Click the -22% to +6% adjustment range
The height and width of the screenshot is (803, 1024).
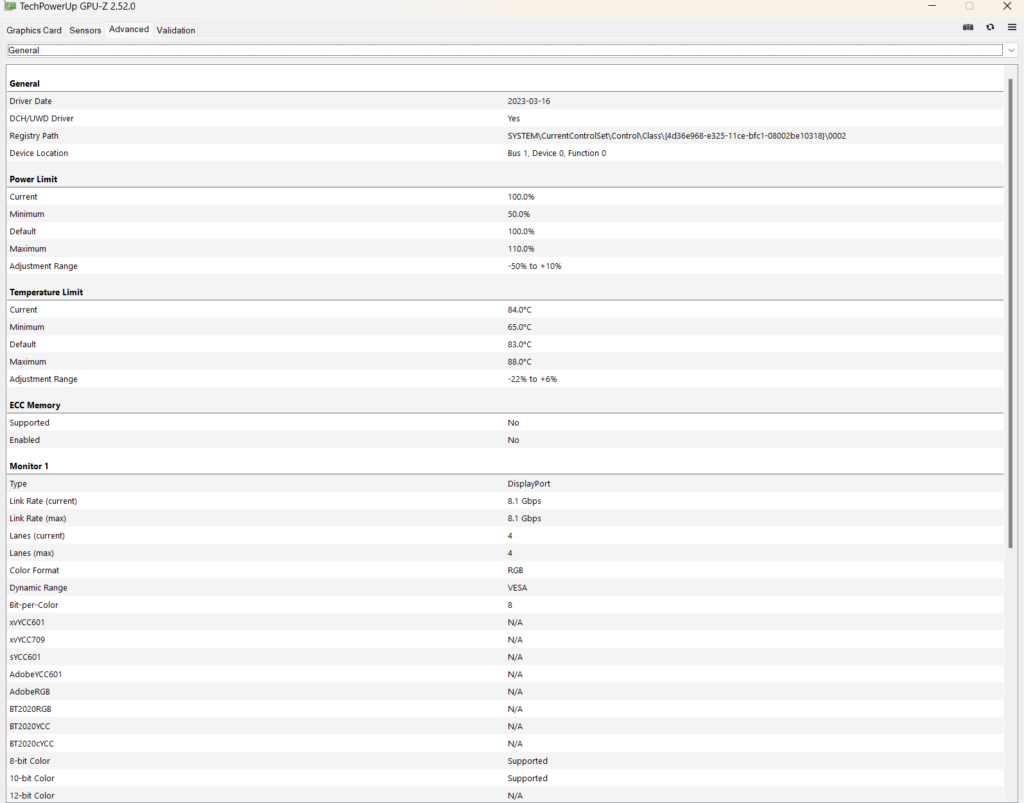point(532,379)
